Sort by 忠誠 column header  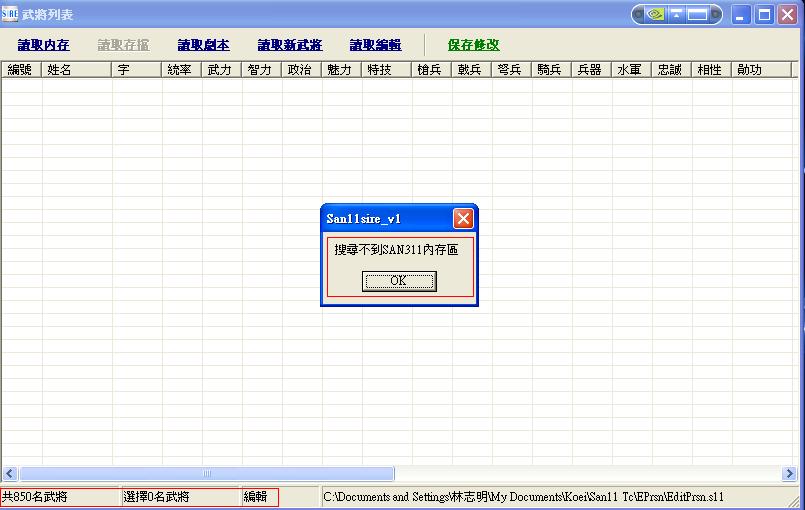[x=669, y=70]
